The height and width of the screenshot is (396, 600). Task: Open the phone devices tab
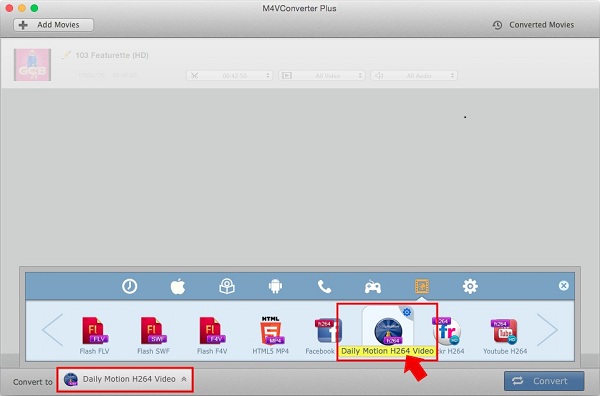tap(324, 286)
